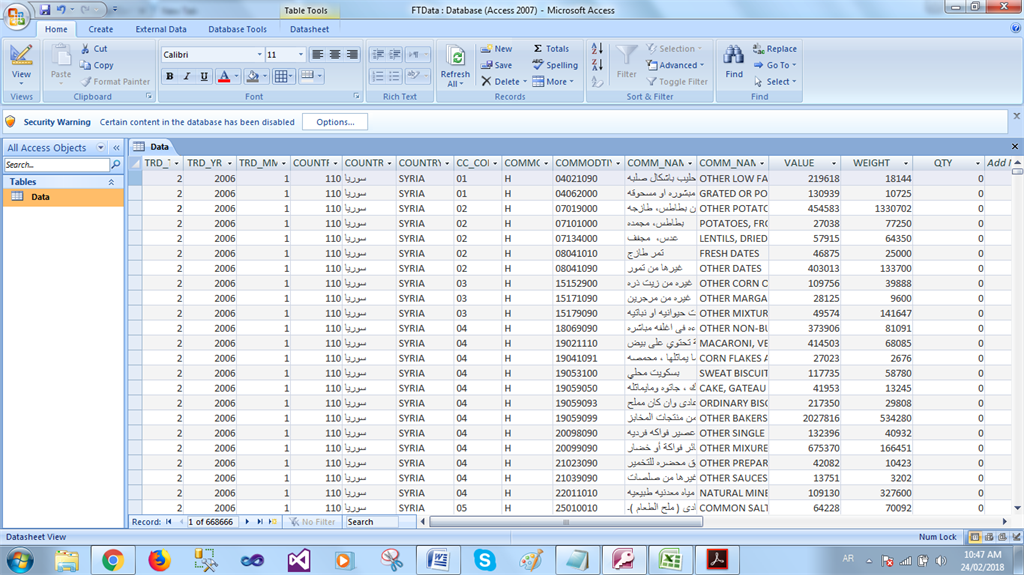Screen dimensions: 1024x575
Task: Open the font name dropdown
Action: pos(259,55)
